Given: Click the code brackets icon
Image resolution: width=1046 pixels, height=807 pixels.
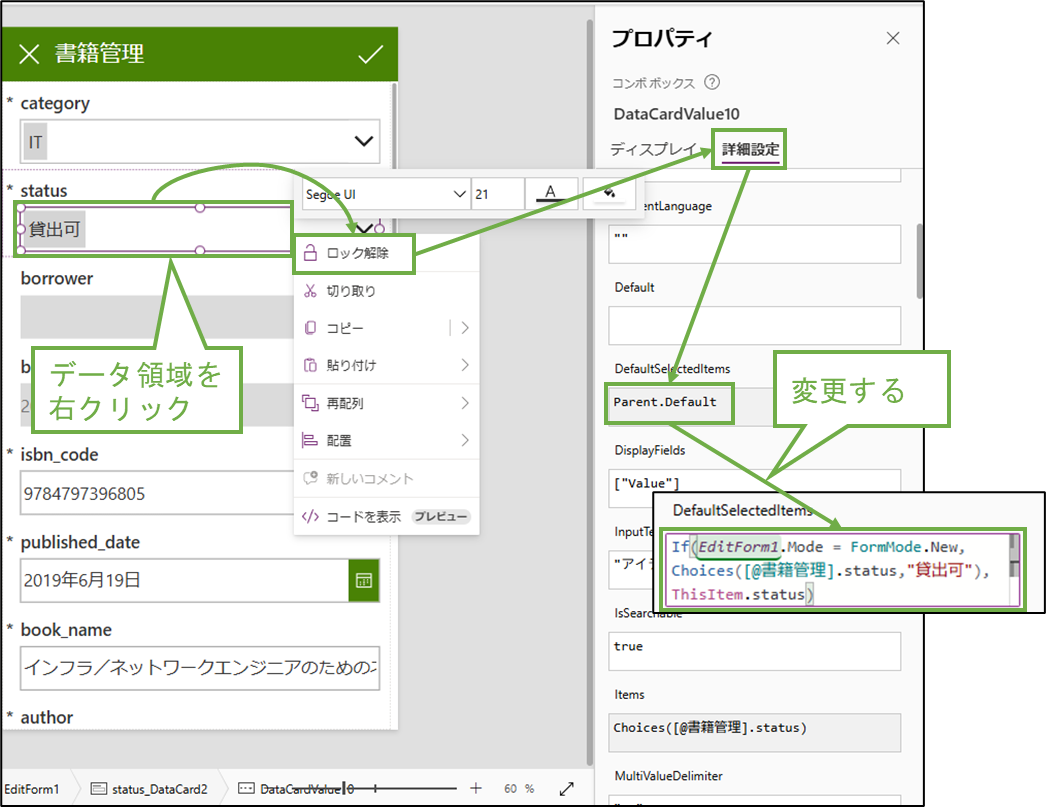Looking at the screenshot, I should coord(310,516).
